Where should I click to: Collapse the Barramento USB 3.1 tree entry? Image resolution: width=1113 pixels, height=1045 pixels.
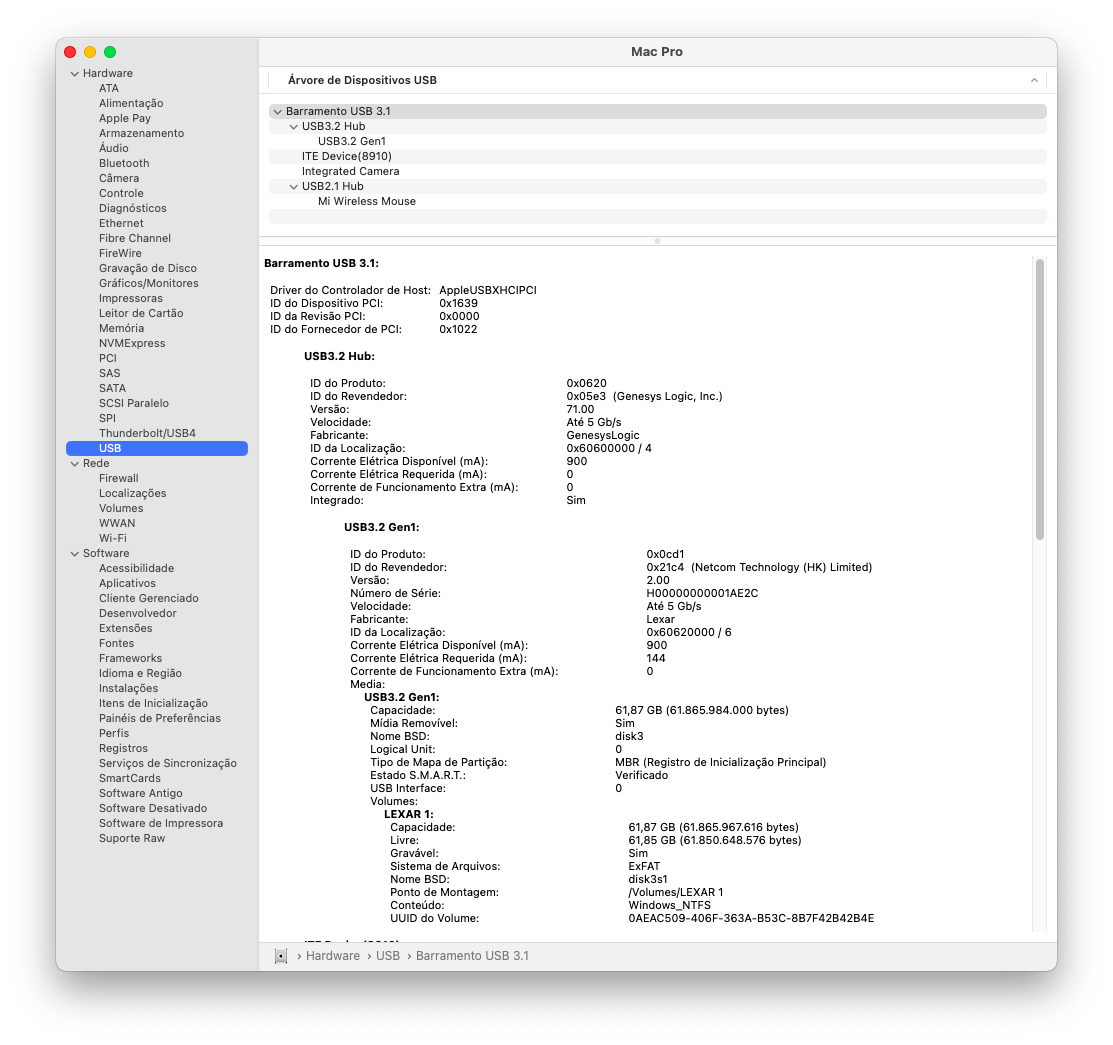277,111
